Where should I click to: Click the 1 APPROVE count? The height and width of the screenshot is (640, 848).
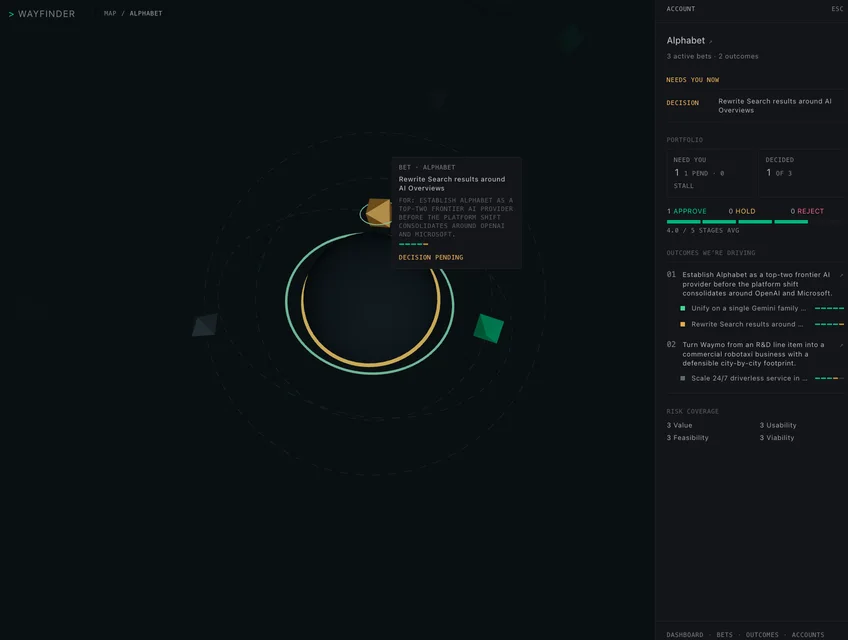687,211
